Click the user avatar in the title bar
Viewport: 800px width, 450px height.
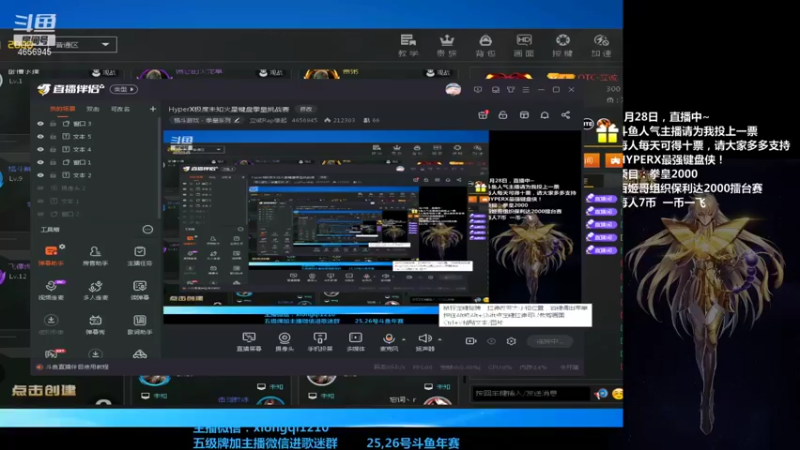pyautogui.click(x=453, y=90)
